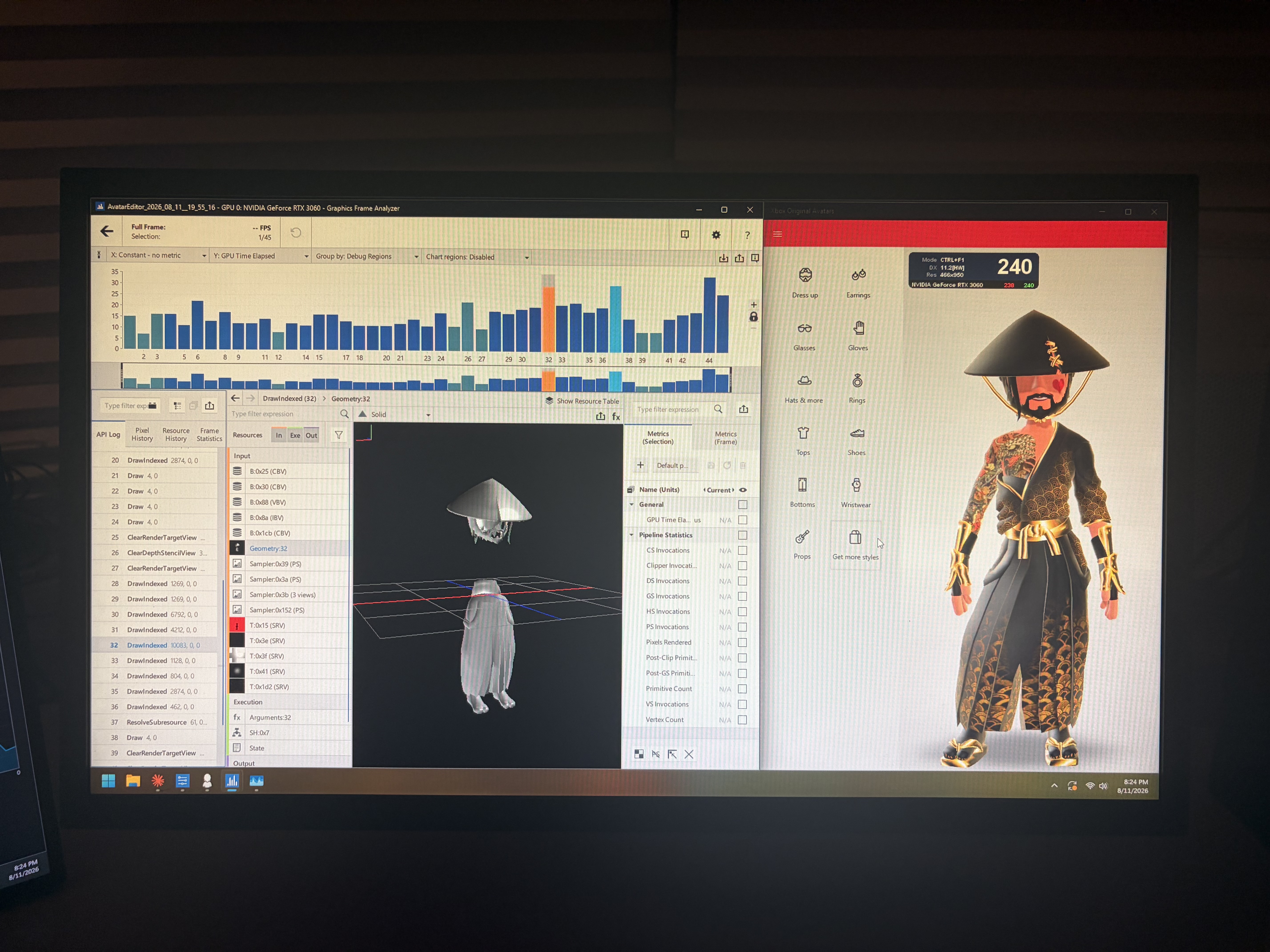The height and width of the screenshot is (952, 1270).
Task: Open File Explorer from the taskbar
Action: pyautogui.click(x=133, y=781)
